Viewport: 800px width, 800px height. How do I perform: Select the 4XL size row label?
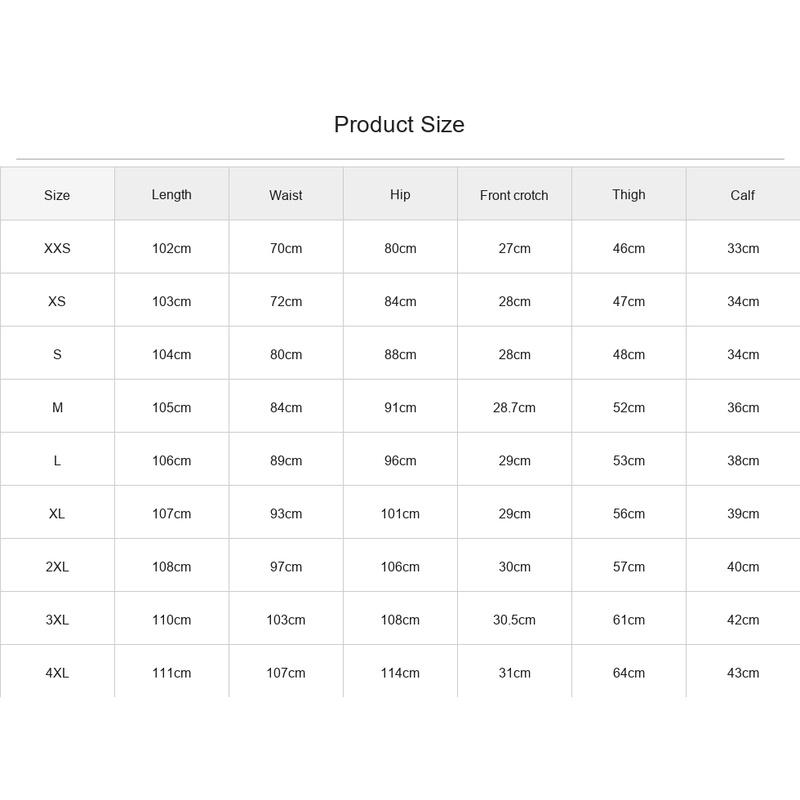coord(57,672)
